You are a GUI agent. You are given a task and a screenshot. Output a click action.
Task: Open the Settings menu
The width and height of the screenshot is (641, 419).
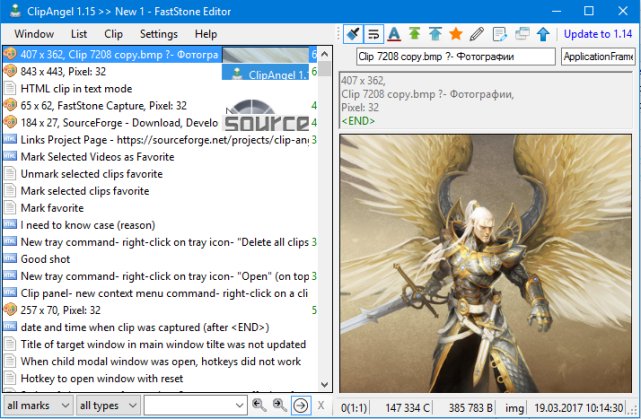pyautogui.click(x=159, y=34)
